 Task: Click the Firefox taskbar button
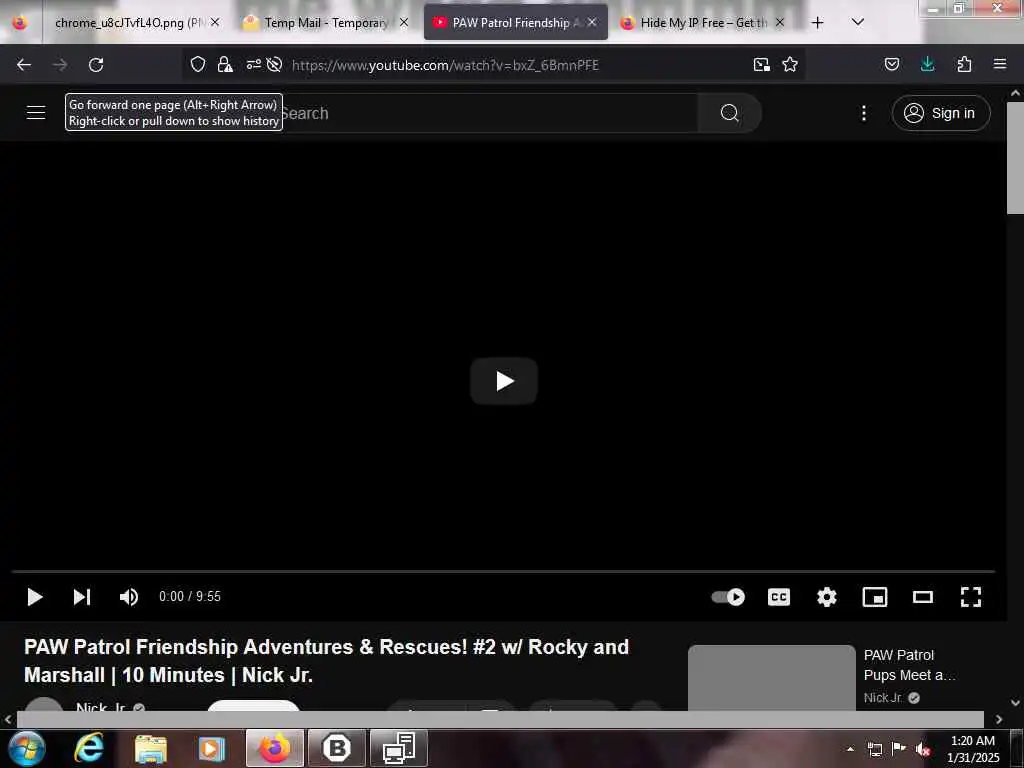tap(275, 748)
